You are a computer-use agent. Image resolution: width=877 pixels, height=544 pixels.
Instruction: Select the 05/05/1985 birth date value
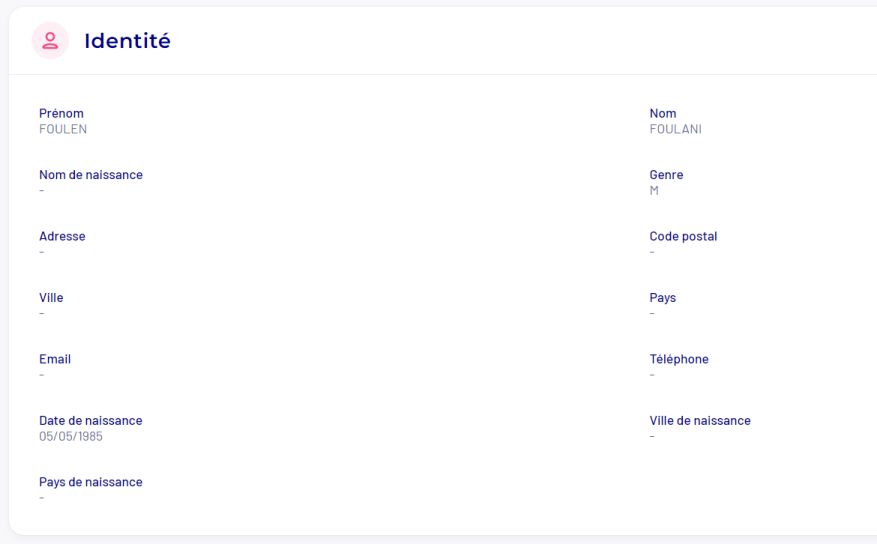click(x=71, y=437)
